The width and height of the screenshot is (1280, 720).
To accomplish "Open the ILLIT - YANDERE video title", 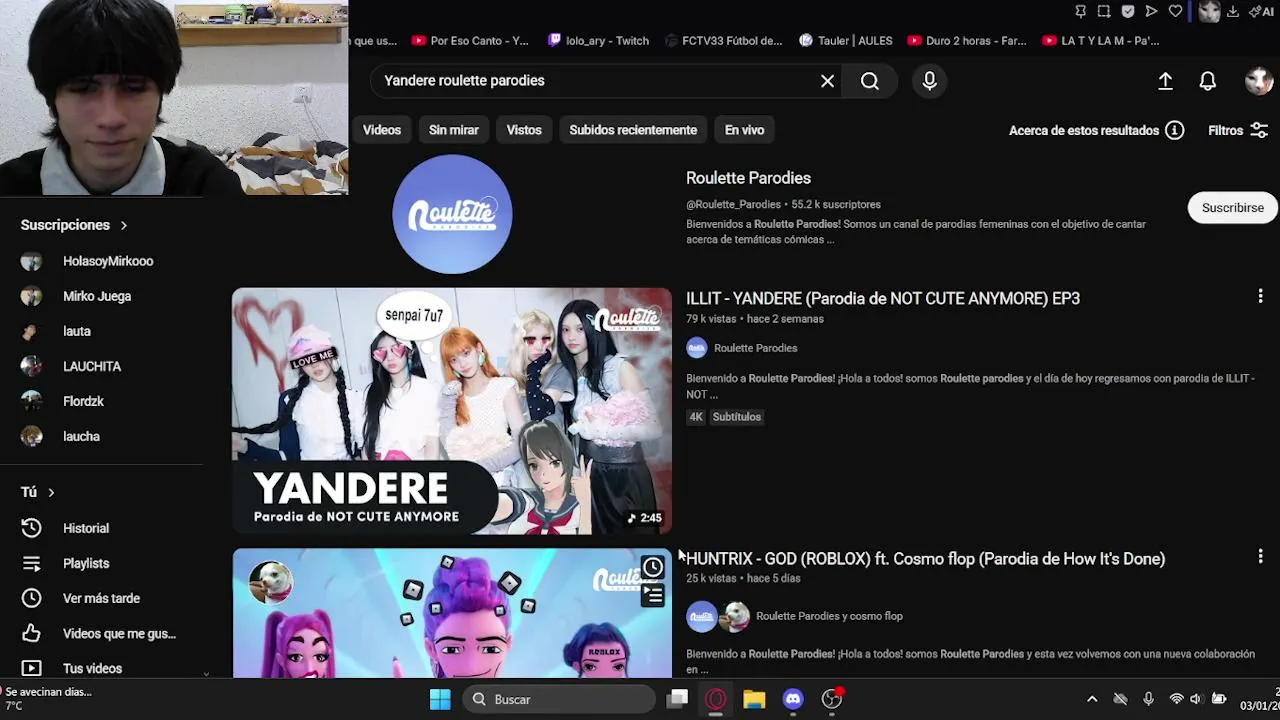I will coord(883,298).
